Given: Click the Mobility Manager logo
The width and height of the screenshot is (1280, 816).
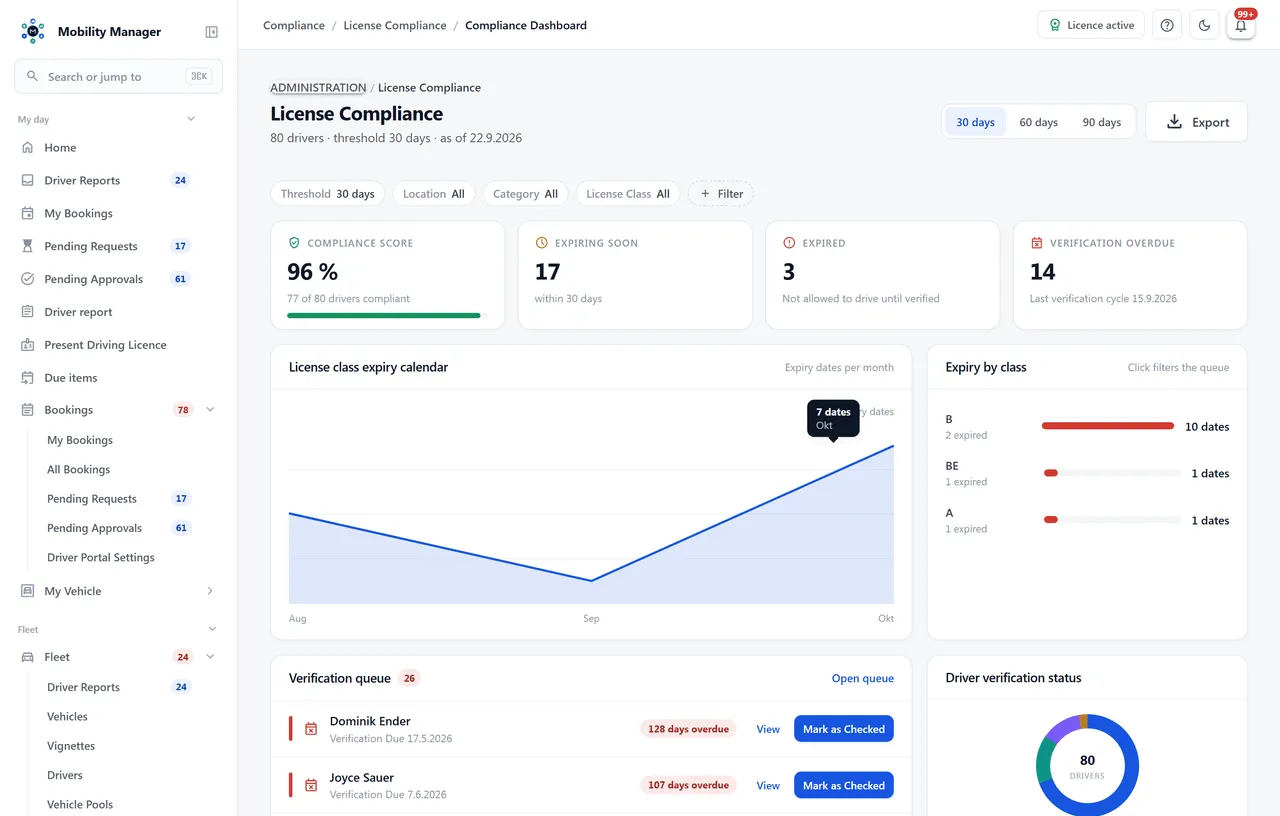Looking at the screenshot, I should 33,31.
